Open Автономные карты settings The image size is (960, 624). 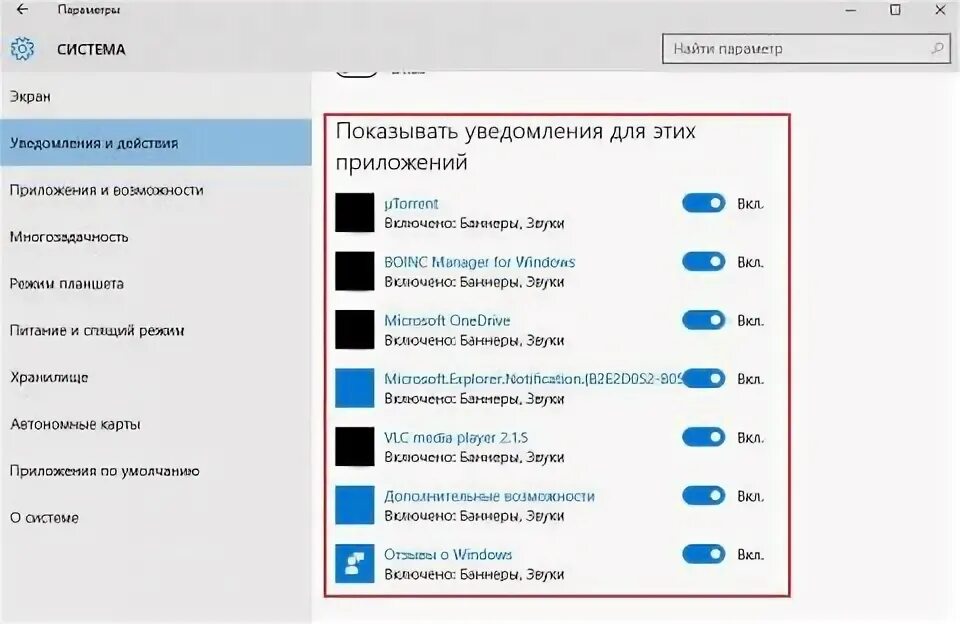click(x=156, y=424)
